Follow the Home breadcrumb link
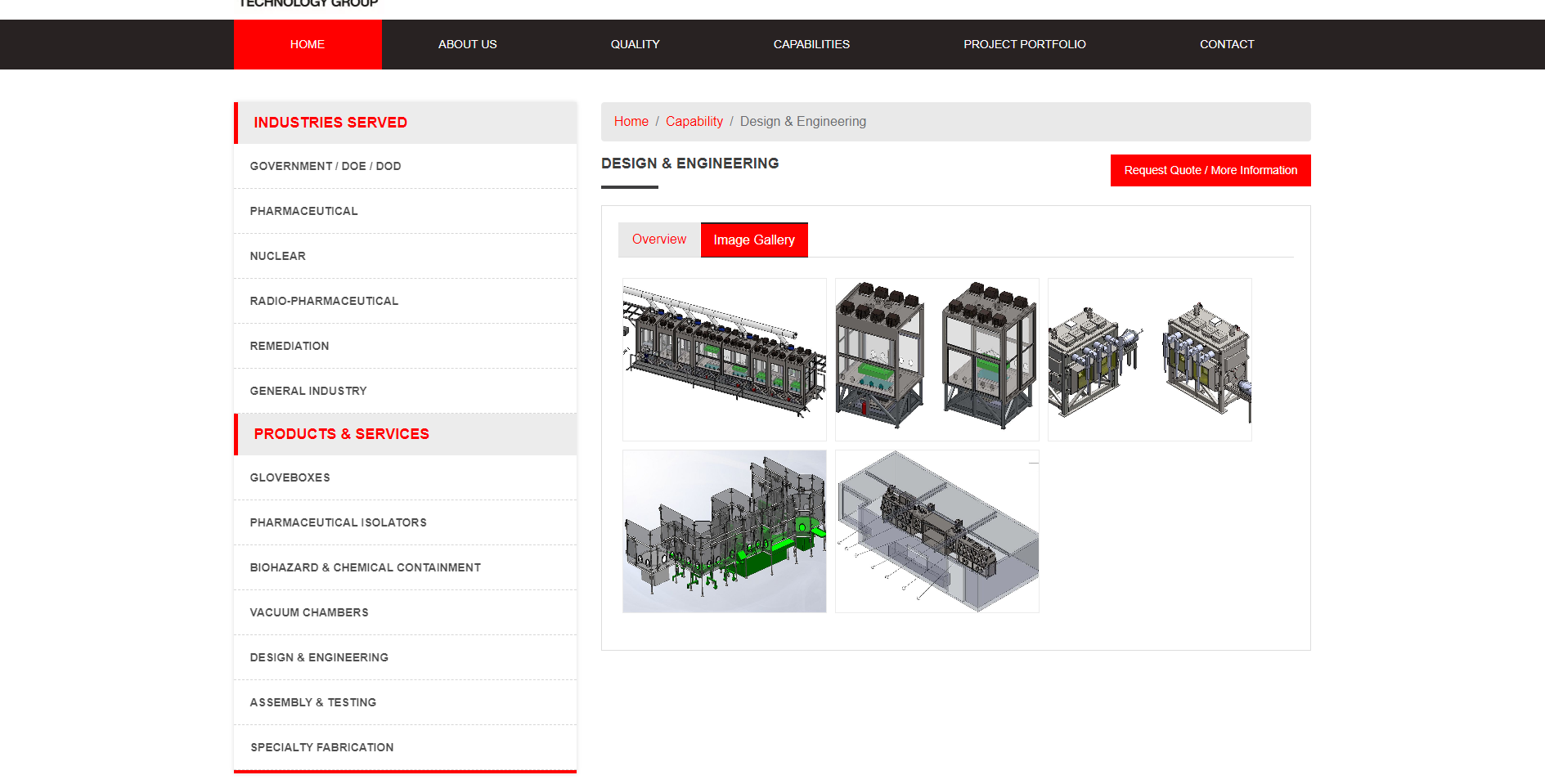 point(631,121)
